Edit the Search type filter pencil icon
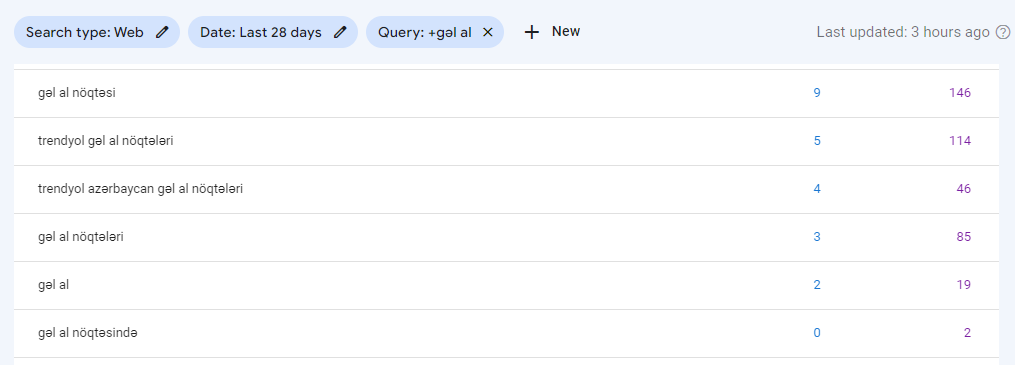 tap(162, 32)
